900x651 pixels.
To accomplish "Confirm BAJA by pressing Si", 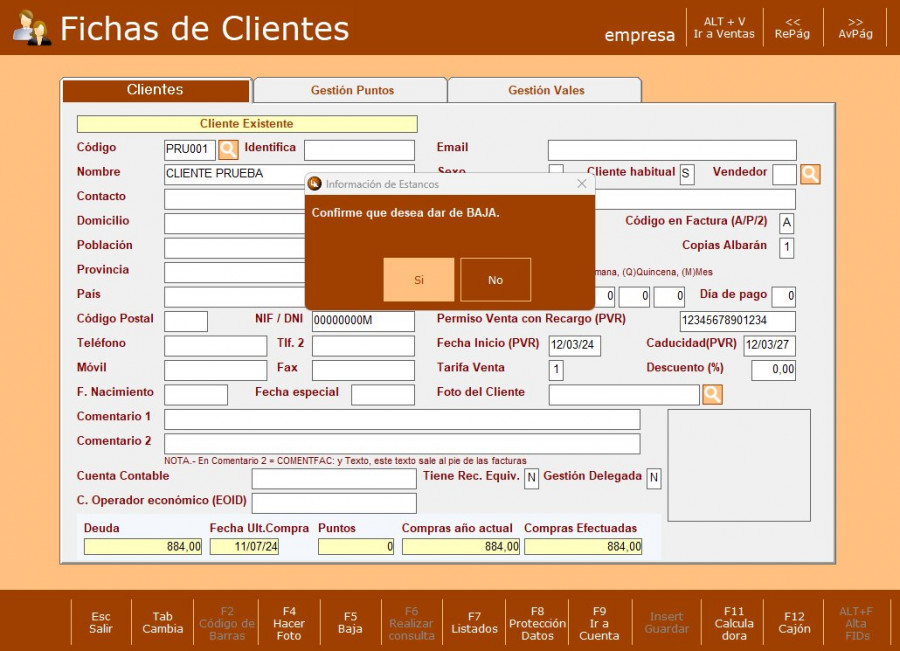I will (418, 280).
